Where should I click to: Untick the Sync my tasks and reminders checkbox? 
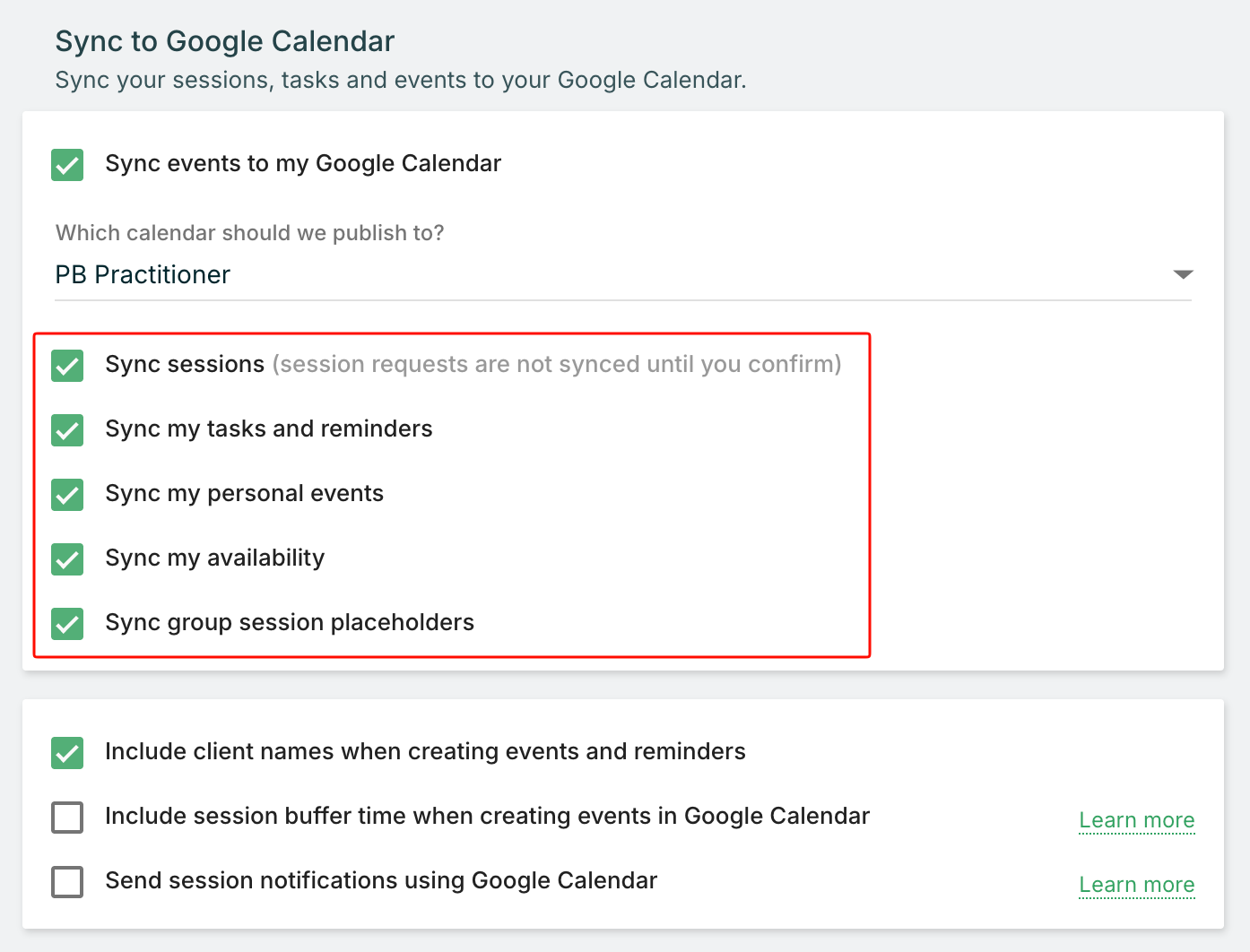click(x=67, y=430)
